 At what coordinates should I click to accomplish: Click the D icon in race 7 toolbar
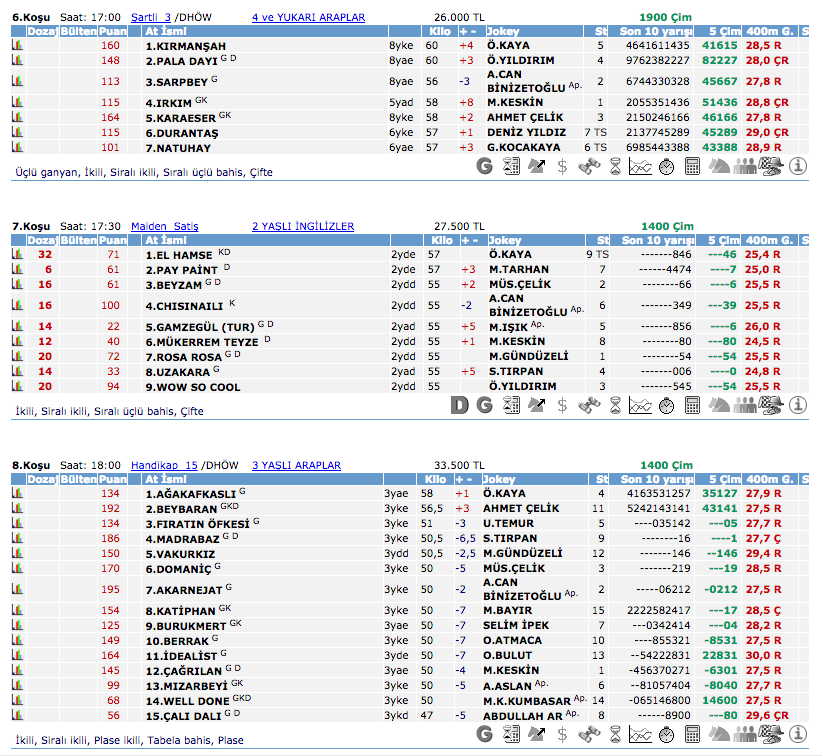459,405
